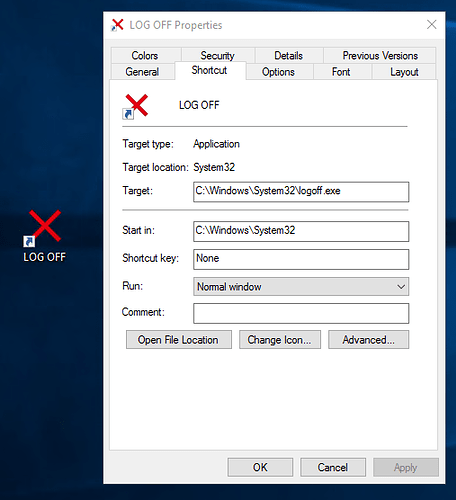Click the Shortcut key field showing None
Screen dimensions: 456x500
(301, 259)
